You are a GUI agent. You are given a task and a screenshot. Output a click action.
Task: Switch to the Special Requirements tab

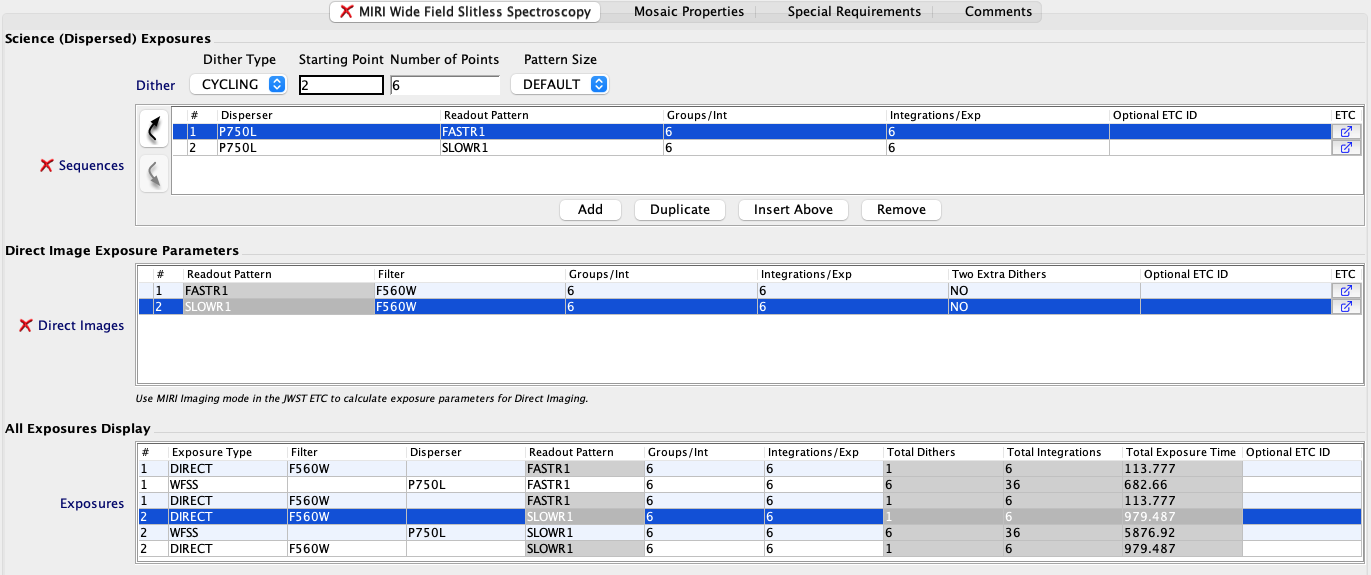[853, 12]
